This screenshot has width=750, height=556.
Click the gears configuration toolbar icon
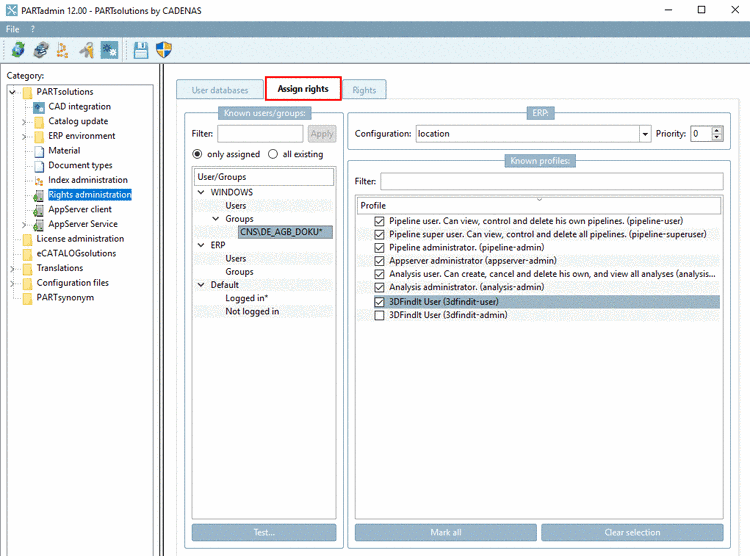click(x=109, y=49)
